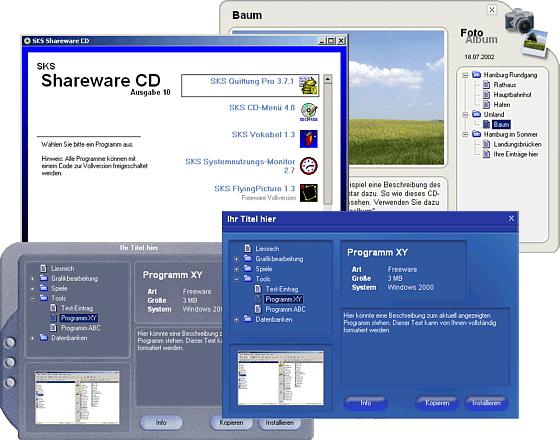Click the Programm ABC document icon in the blue window
The width and height of the screenshot is (560, 440).
pos(258,309)
